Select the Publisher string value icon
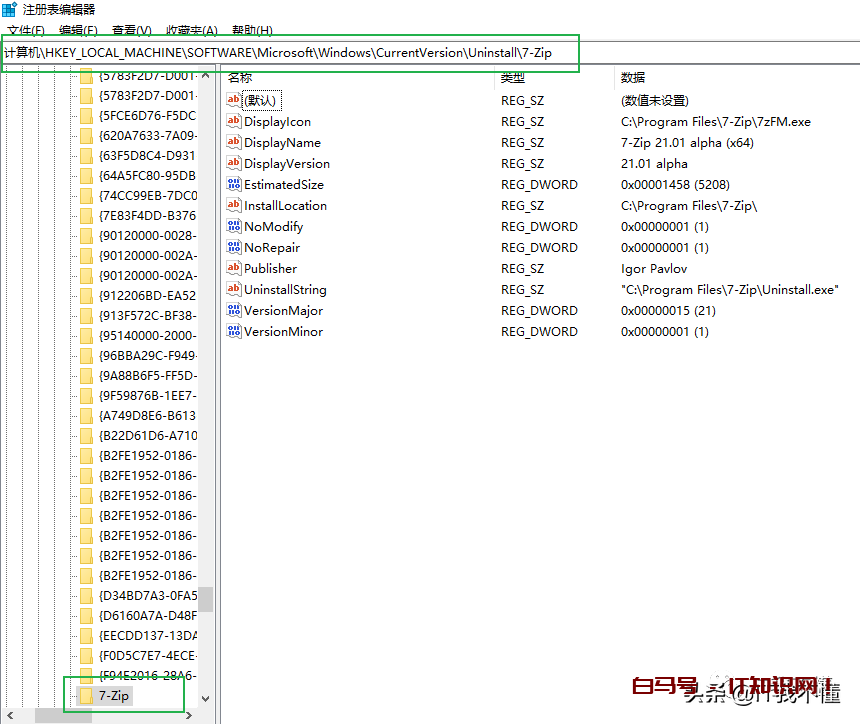This screenshot has height=724, width=860. [x=234, y=268]
